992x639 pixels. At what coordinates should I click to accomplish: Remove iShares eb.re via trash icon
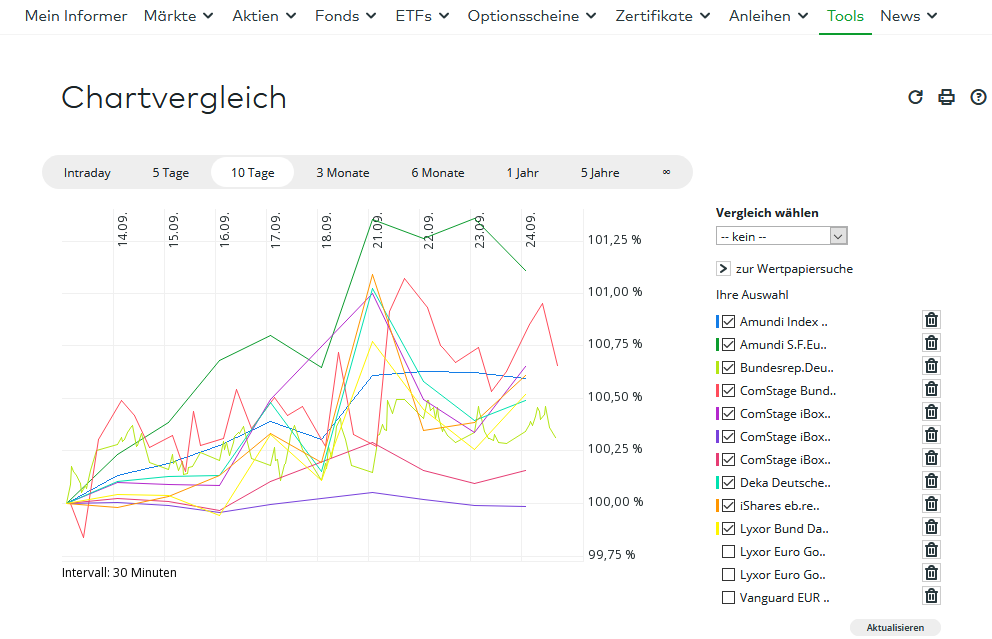tap(931, 503)
